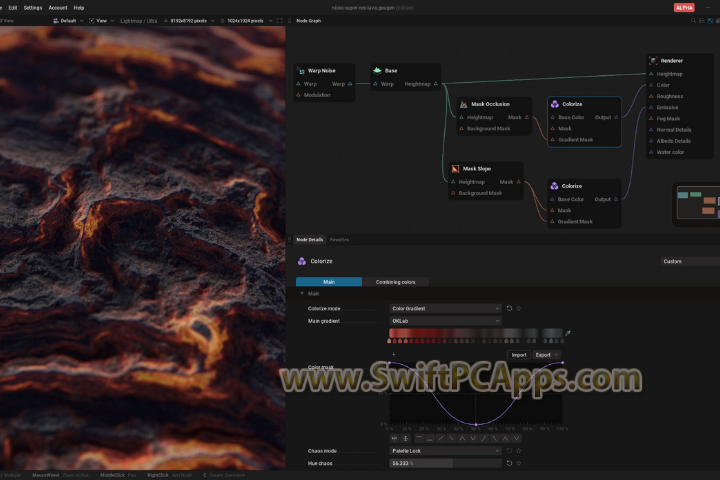This screenshot has width=720, height=480.
Task: Click the Emissive input port on Renderer
Action: click(651, 107)
